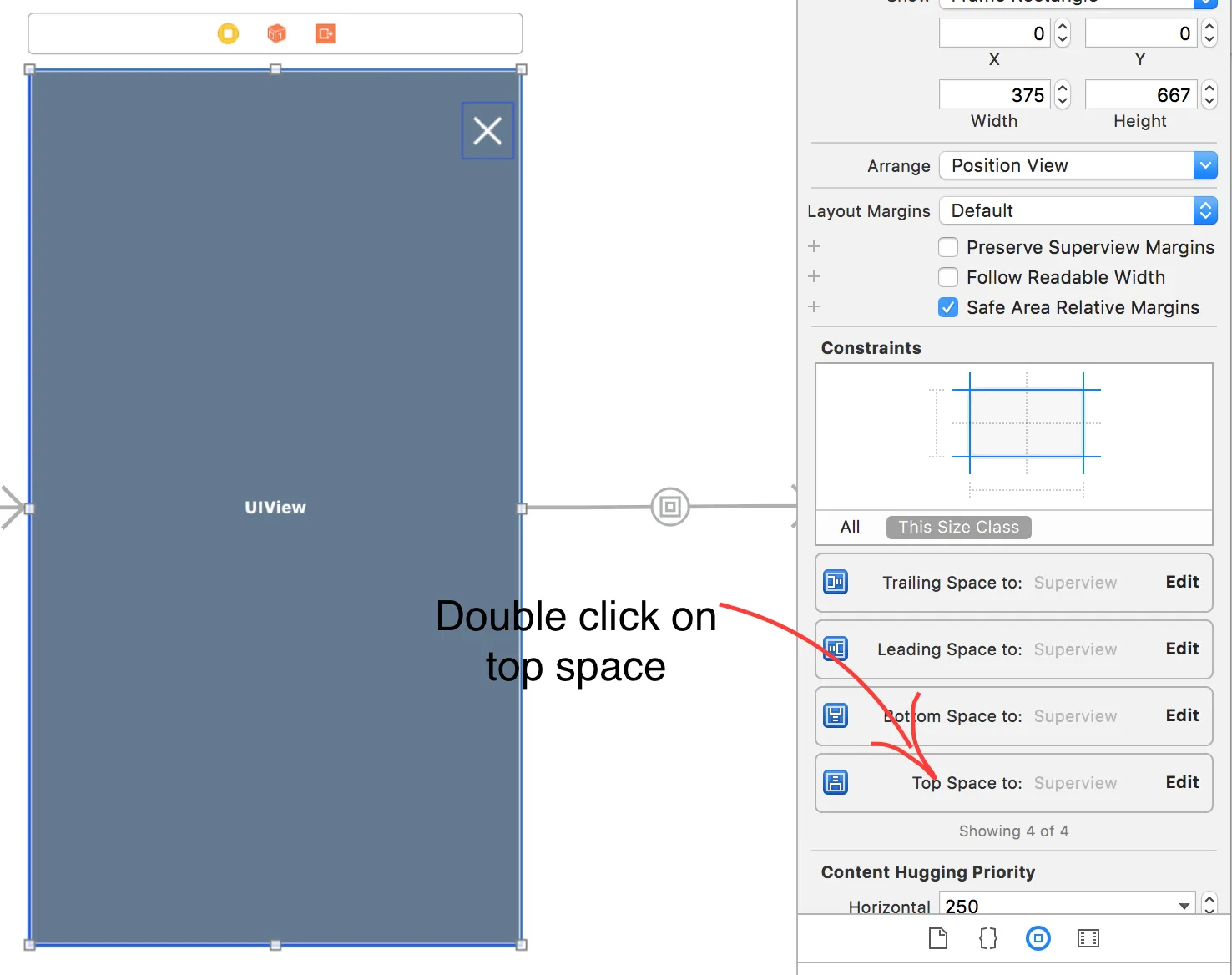The image size is (1232, 975).
Task: Add variation for Preserve Superview Margins
Action: click(814, 246)
